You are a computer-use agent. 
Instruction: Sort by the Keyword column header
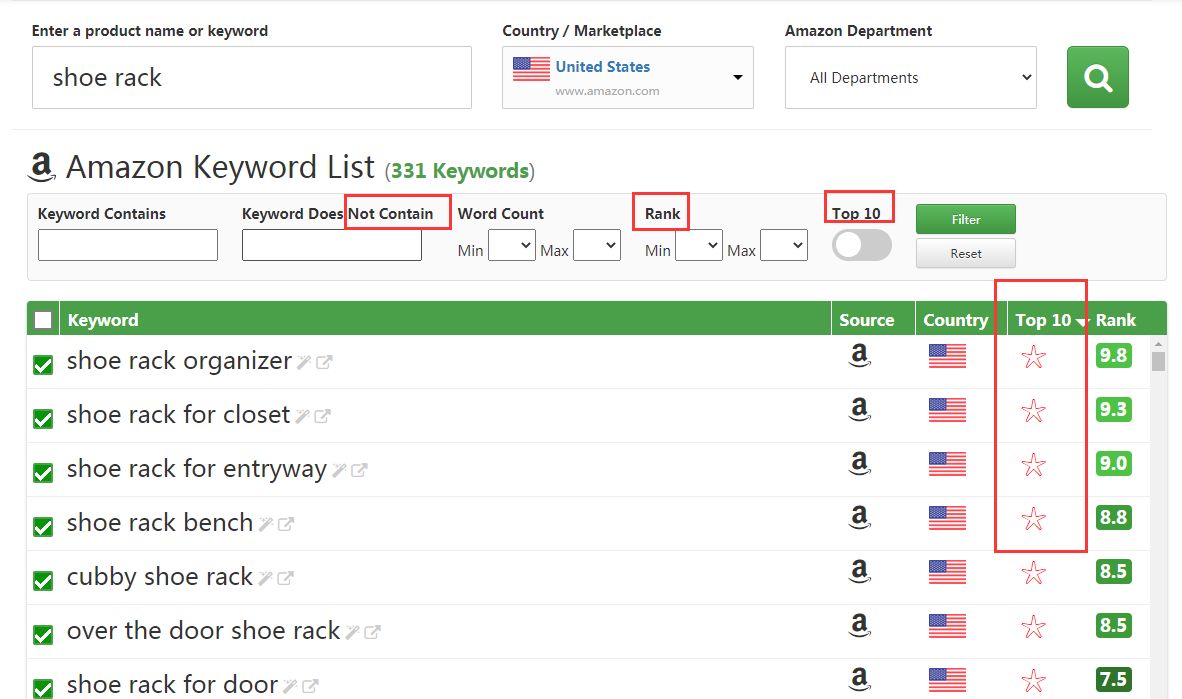tap(103, 320)
